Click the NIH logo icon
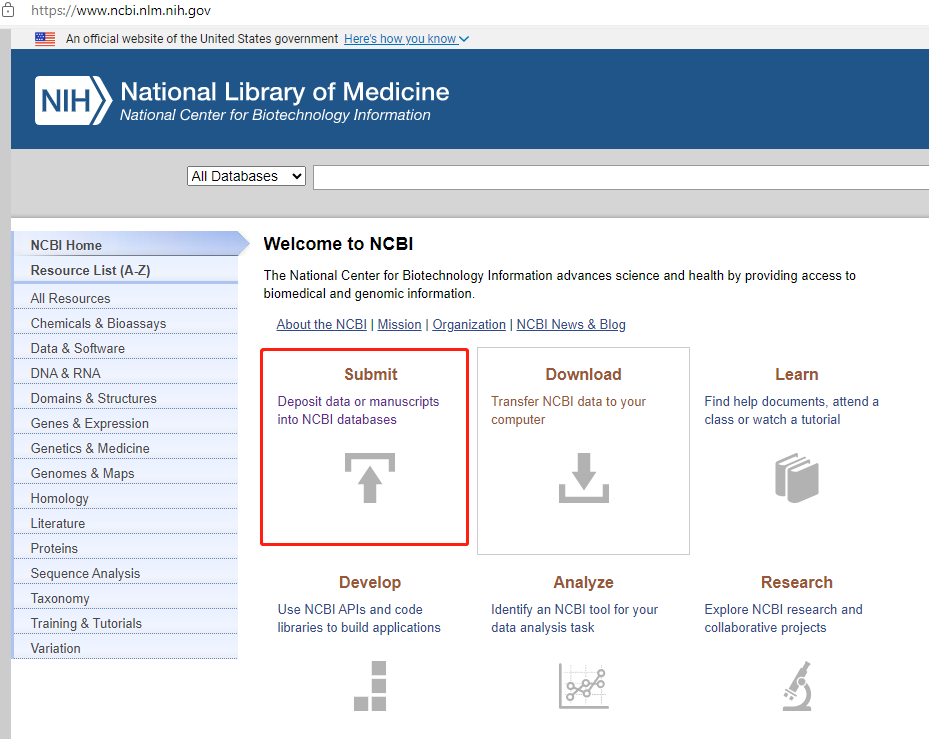 (73, 100)
